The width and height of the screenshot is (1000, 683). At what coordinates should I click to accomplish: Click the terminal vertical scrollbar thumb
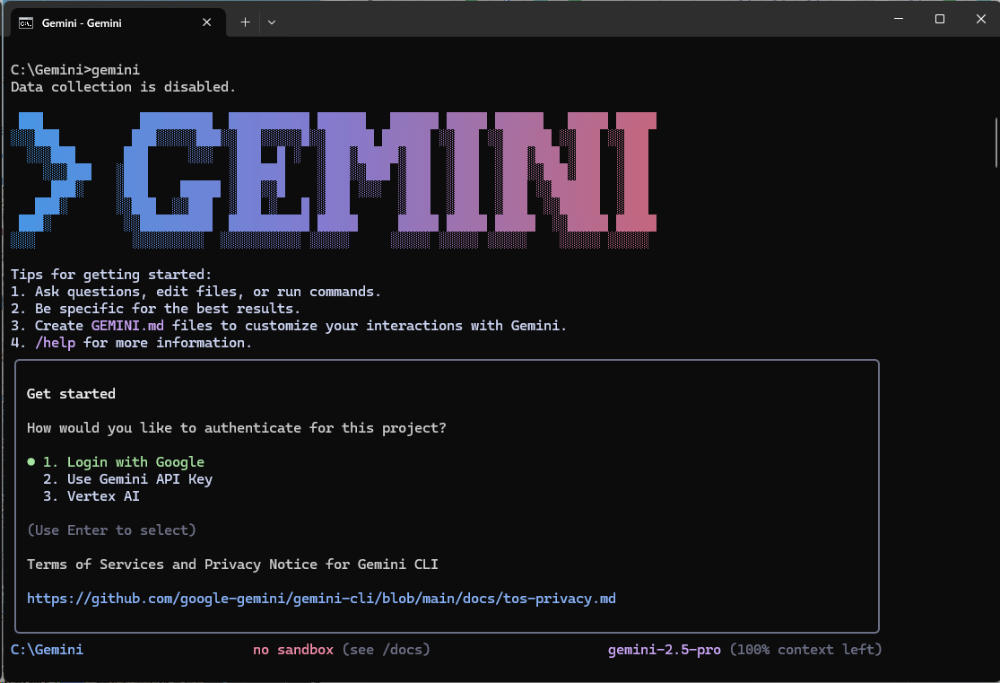pos(996,143)
